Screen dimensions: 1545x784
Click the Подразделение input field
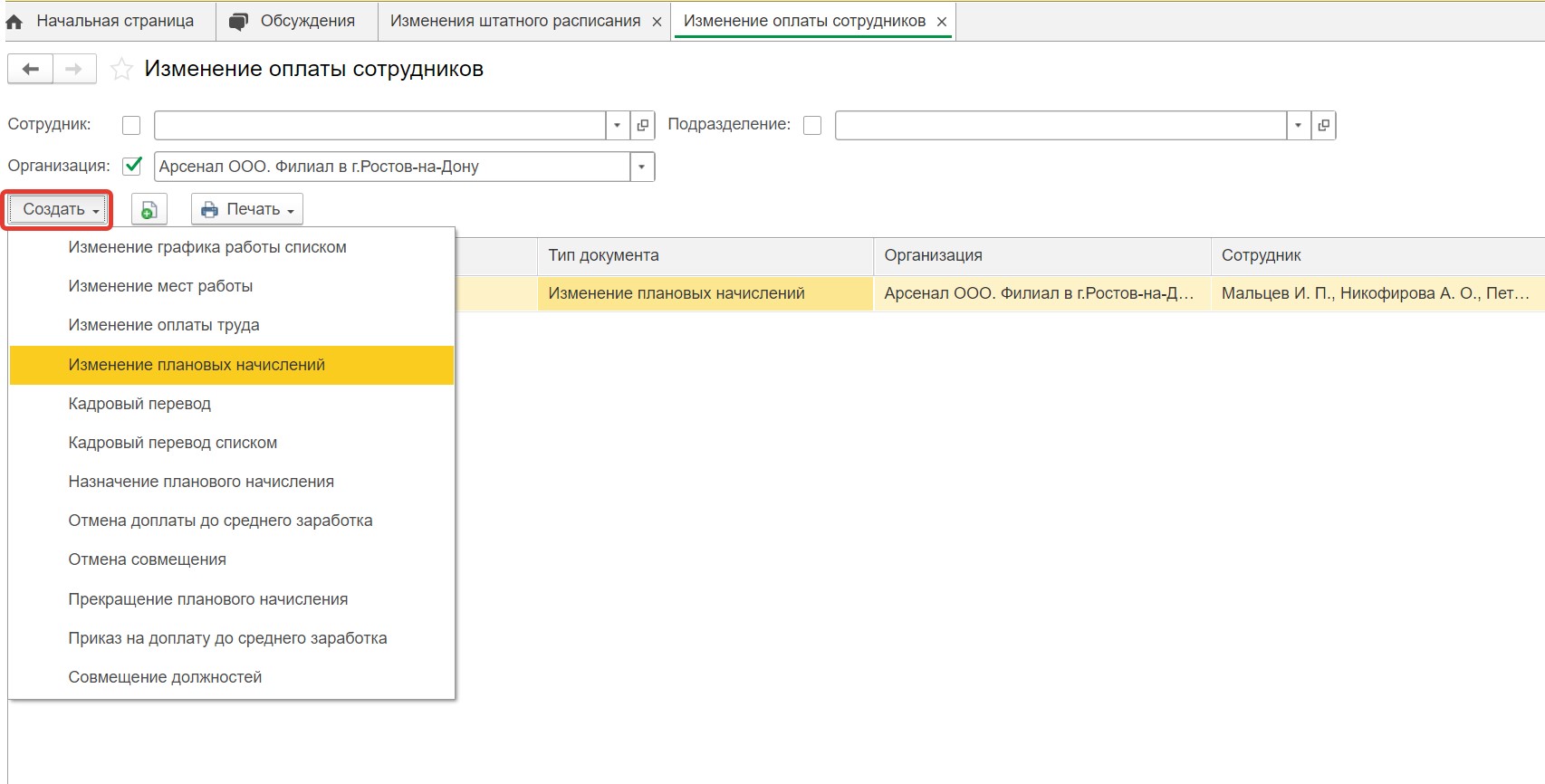coord(1060,125)
